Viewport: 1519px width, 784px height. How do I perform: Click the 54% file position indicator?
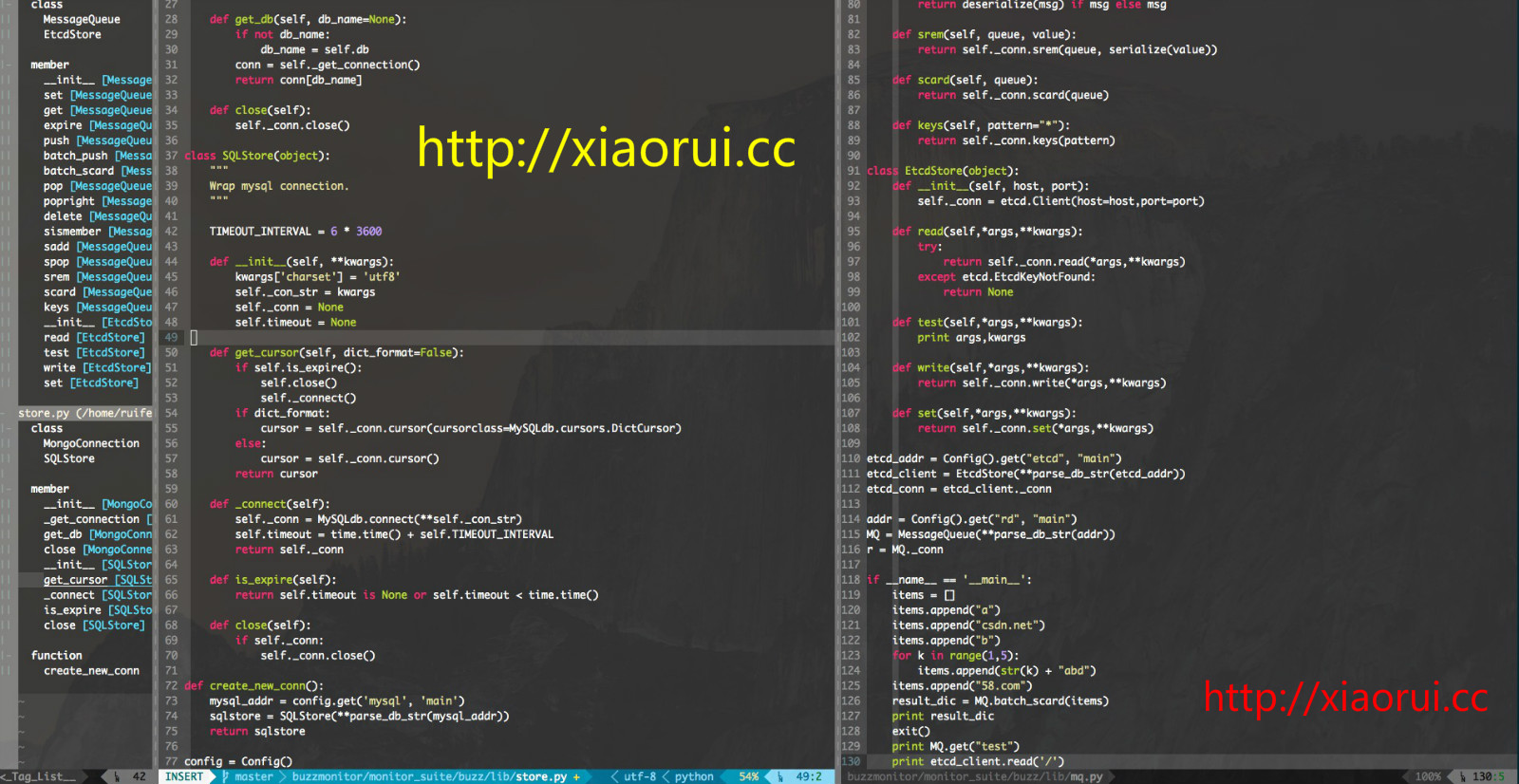coord(748,776)
